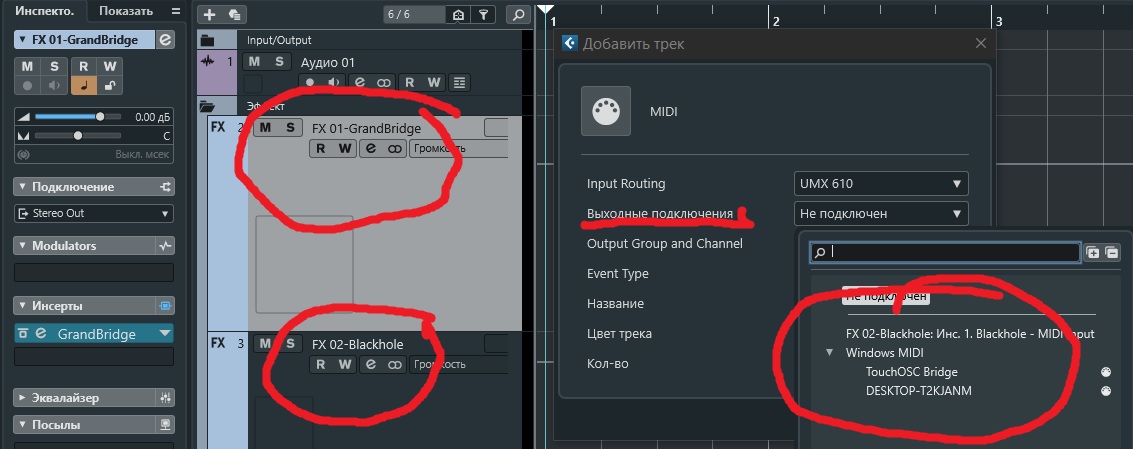Collapse the Modulators inspector section
Image resolution: width=1133 pixels, height=449 pixels.
[22, 246]
